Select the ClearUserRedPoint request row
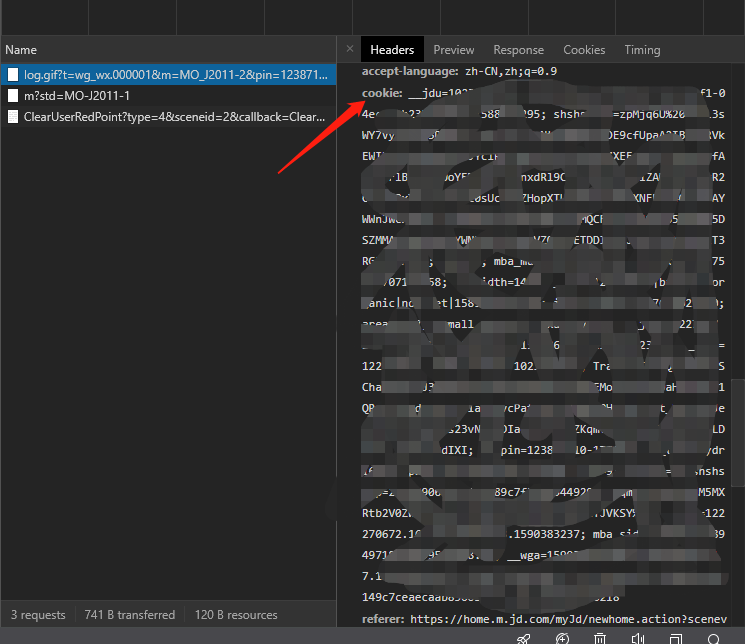Image resolution: width=745 pixels, height=644 pixels. click(x=175, y=117)
